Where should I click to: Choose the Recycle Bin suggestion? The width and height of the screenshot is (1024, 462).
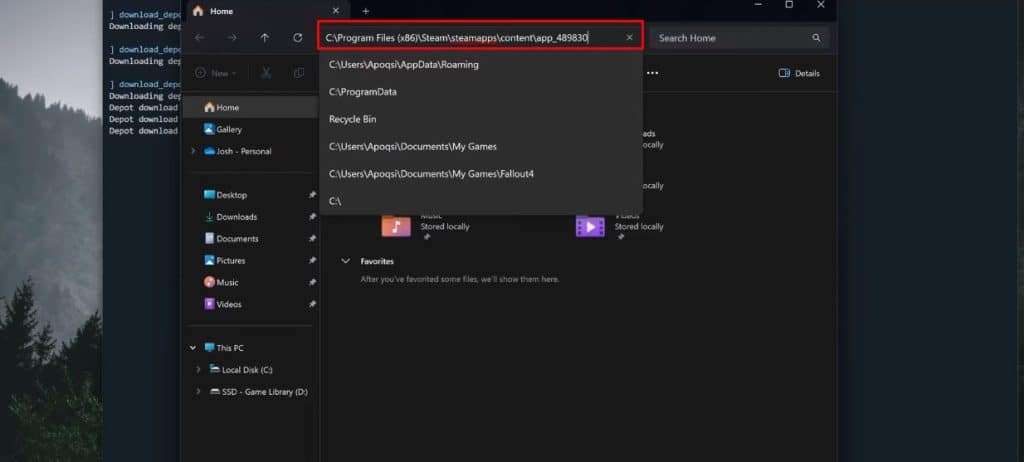click(x=481, y=120)
